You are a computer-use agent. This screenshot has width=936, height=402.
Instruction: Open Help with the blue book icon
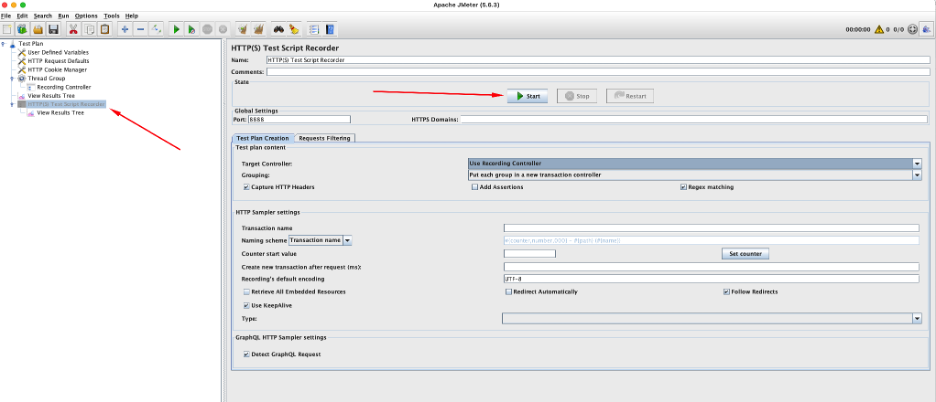coord(330,29)
